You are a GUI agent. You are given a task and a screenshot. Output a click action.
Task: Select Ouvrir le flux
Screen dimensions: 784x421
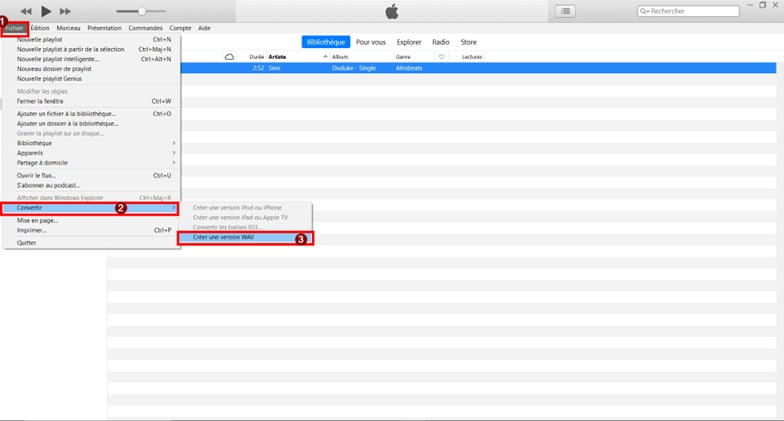[92, 176]
